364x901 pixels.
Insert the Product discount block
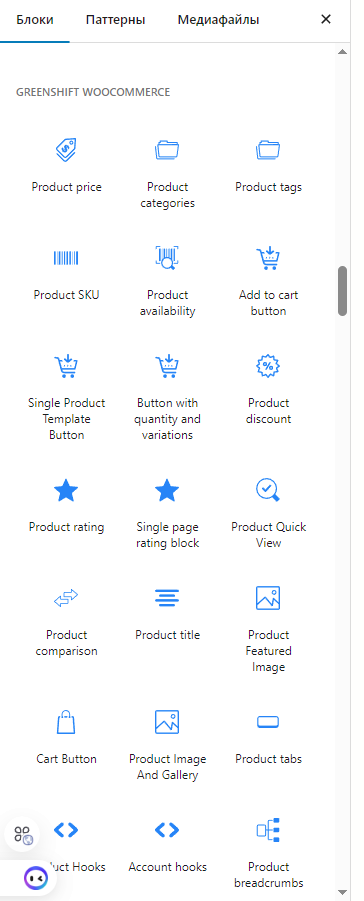[269, 390]
